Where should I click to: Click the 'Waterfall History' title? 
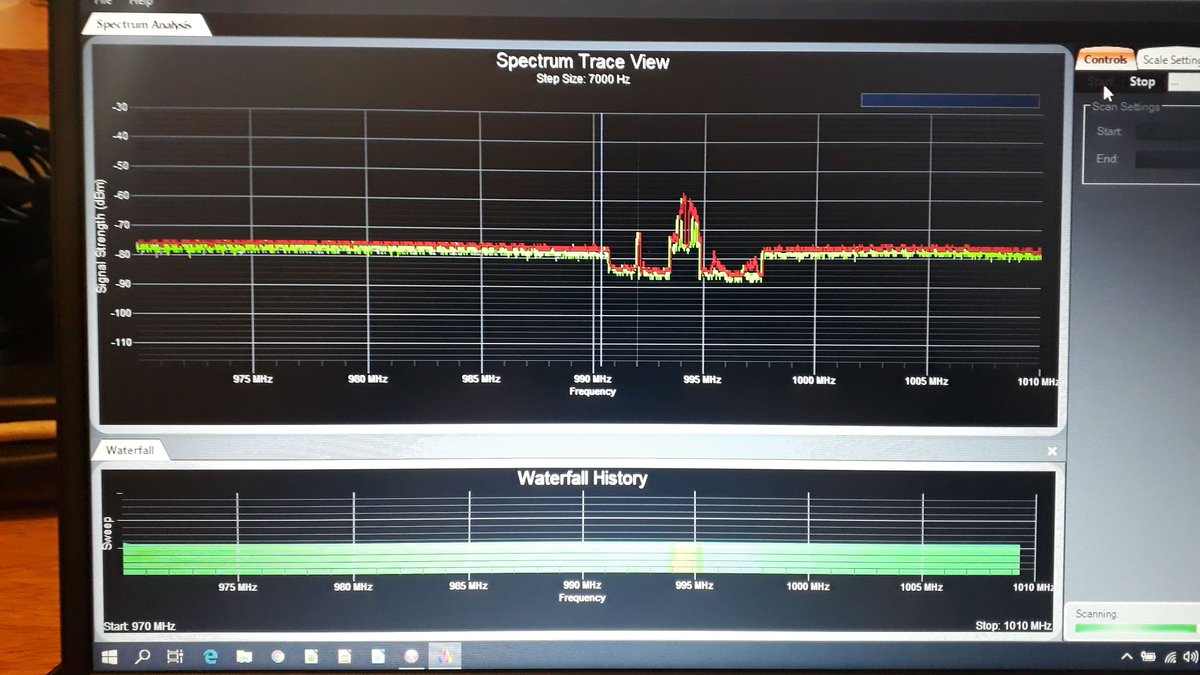pyautogui.click(x=582, y=478)
